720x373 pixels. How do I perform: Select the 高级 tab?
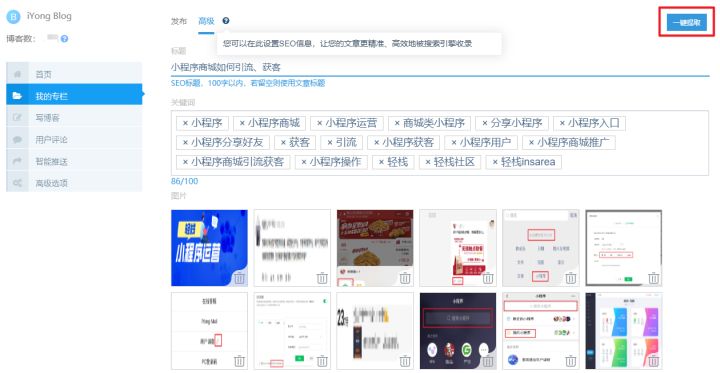click(x=206, y=21)
